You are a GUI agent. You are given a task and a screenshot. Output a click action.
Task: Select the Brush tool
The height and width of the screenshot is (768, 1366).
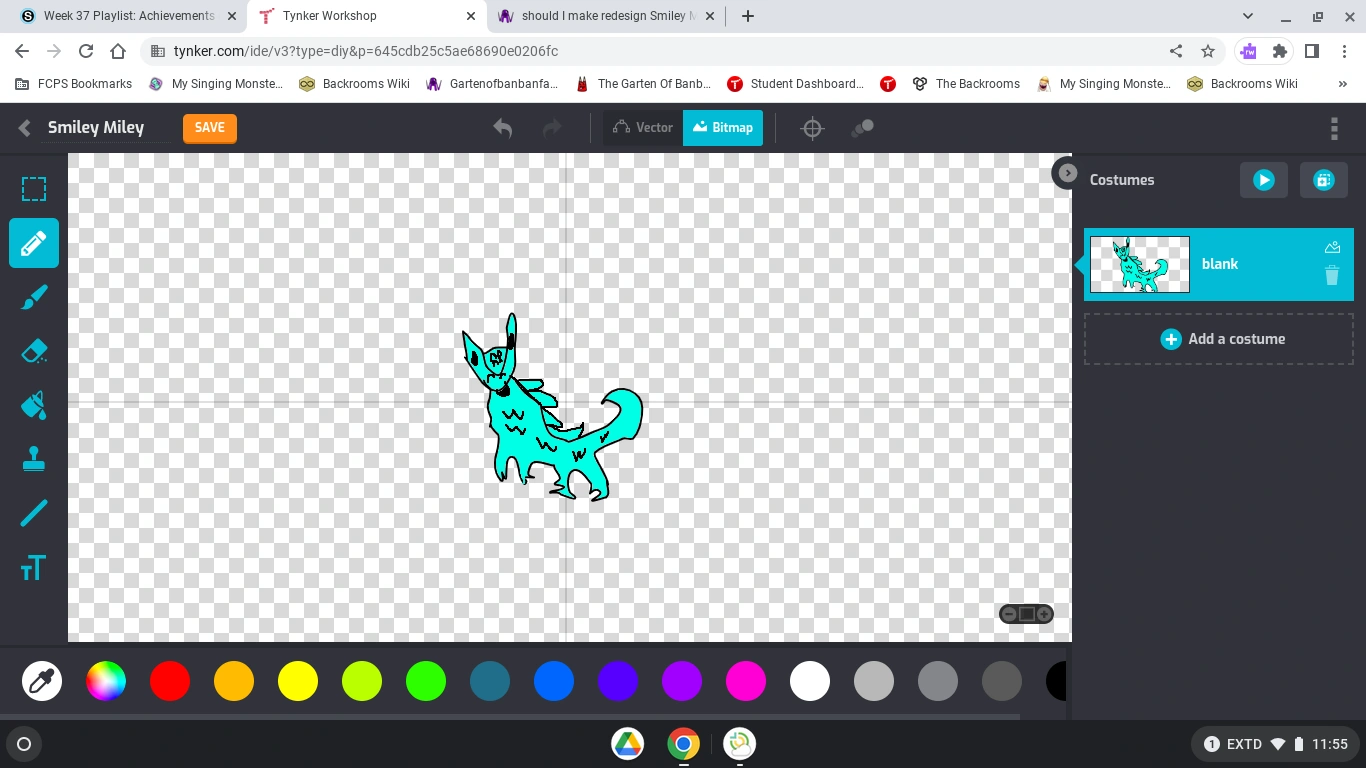[34, 296]
